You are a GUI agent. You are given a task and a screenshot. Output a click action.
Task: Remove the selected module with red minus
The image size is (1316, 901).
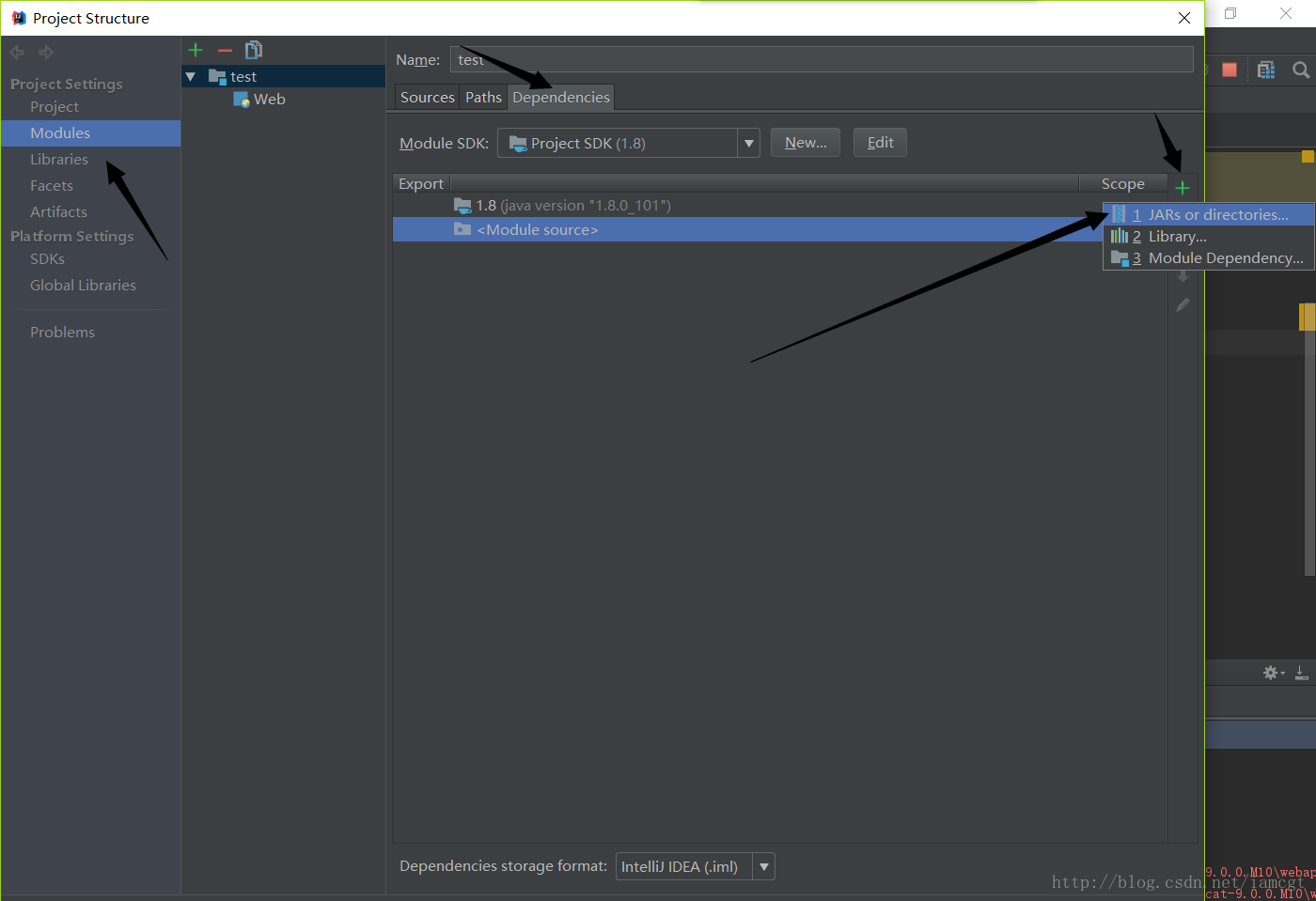point(225,50)
